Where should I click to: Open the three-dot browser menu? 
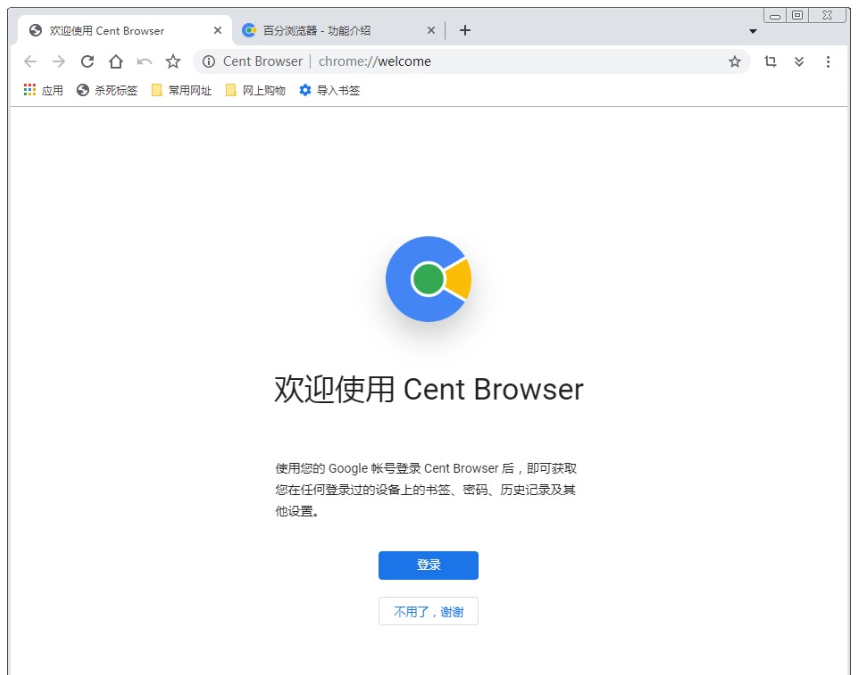[x=828, y=61]
